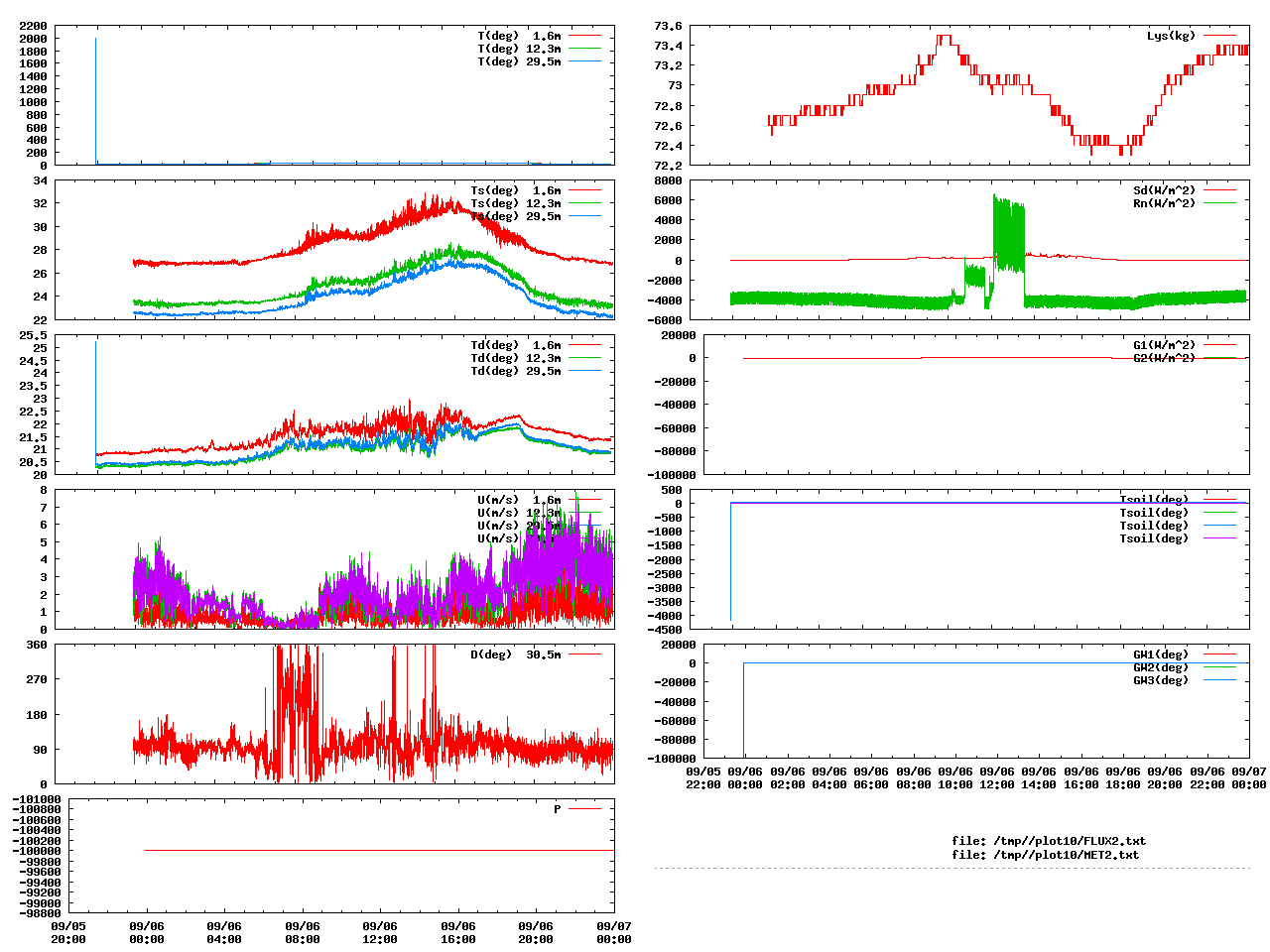The height and width of the screenshot is (952, 1270).
Task: Select the 'U(m/s) 1.6m' legend label
Action: click(x=519, y=500)
